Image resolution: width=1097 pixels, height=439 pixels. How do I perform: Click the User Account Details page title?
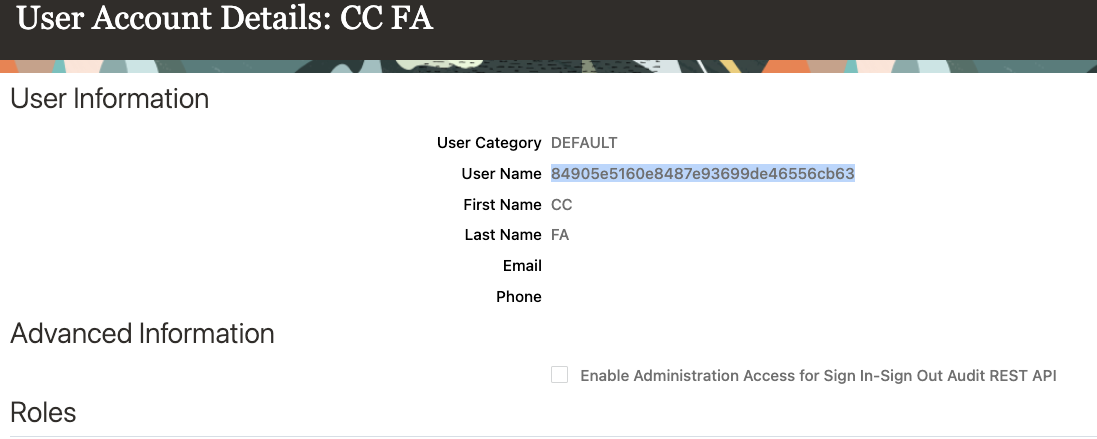[x=225, y=19]
